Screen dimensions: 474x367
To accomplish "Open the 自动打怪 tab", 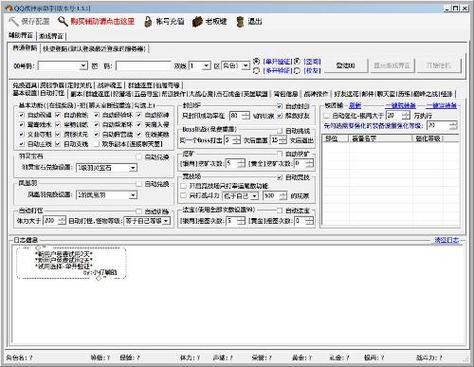I will pos(52,93).
